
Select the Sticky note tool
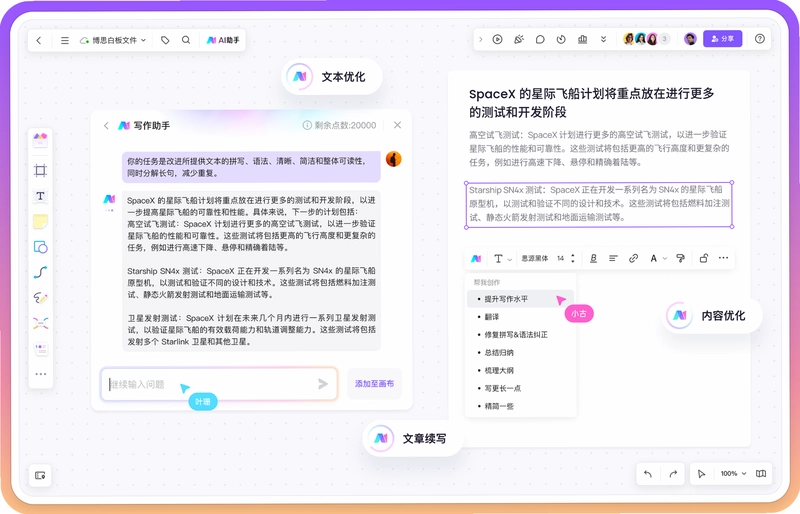pyautogui.click(x=40, y=222)
